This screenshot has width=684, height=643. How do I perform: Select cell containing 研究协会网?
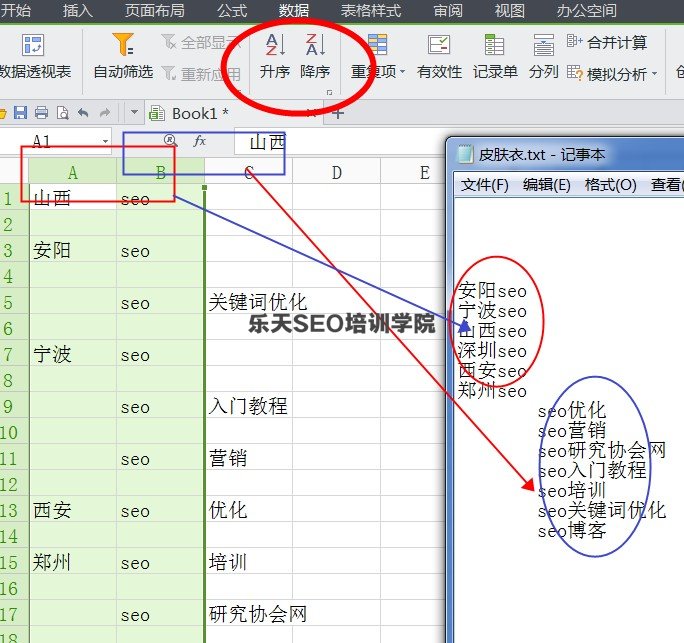[249, 613]
